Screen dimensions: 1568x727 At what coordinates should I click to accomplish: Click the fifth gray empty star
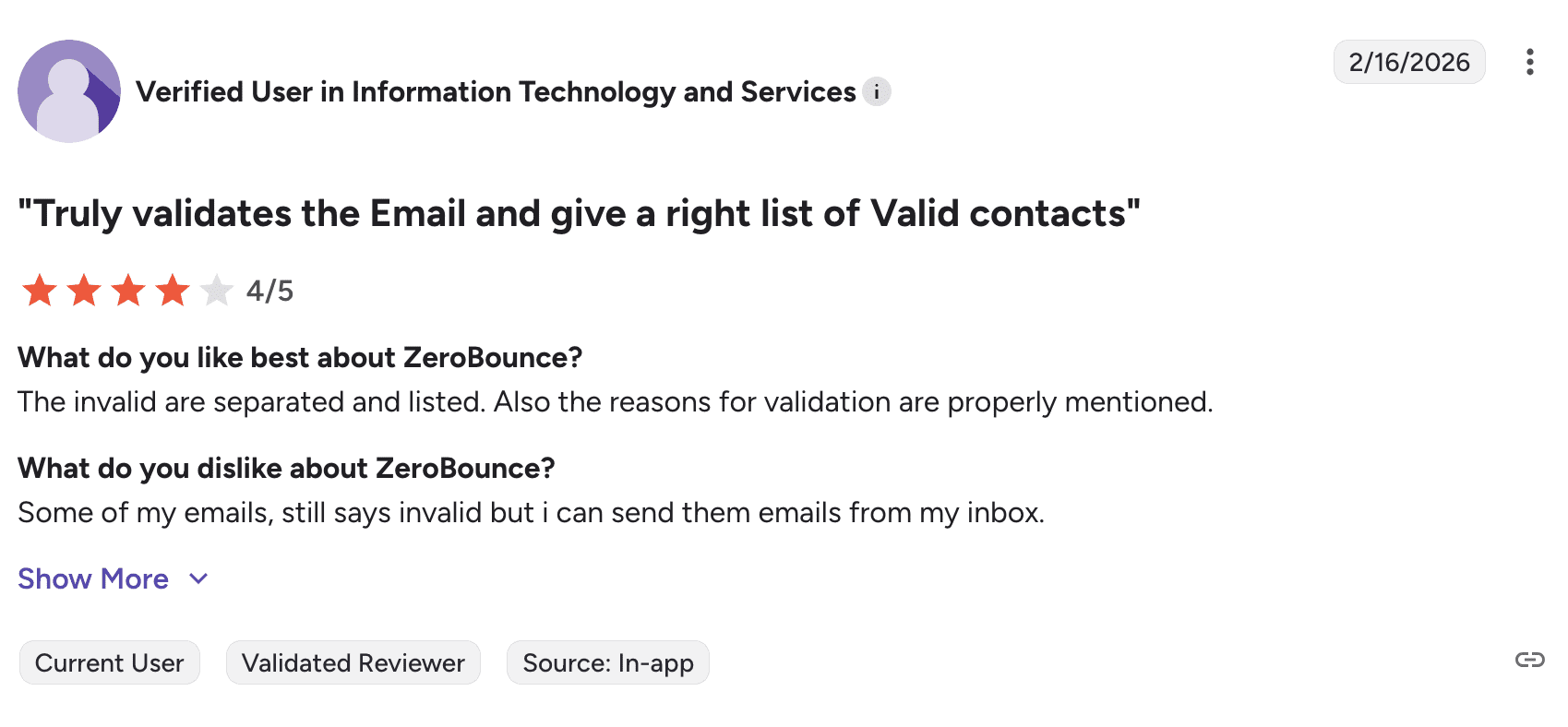coord(217,291)
